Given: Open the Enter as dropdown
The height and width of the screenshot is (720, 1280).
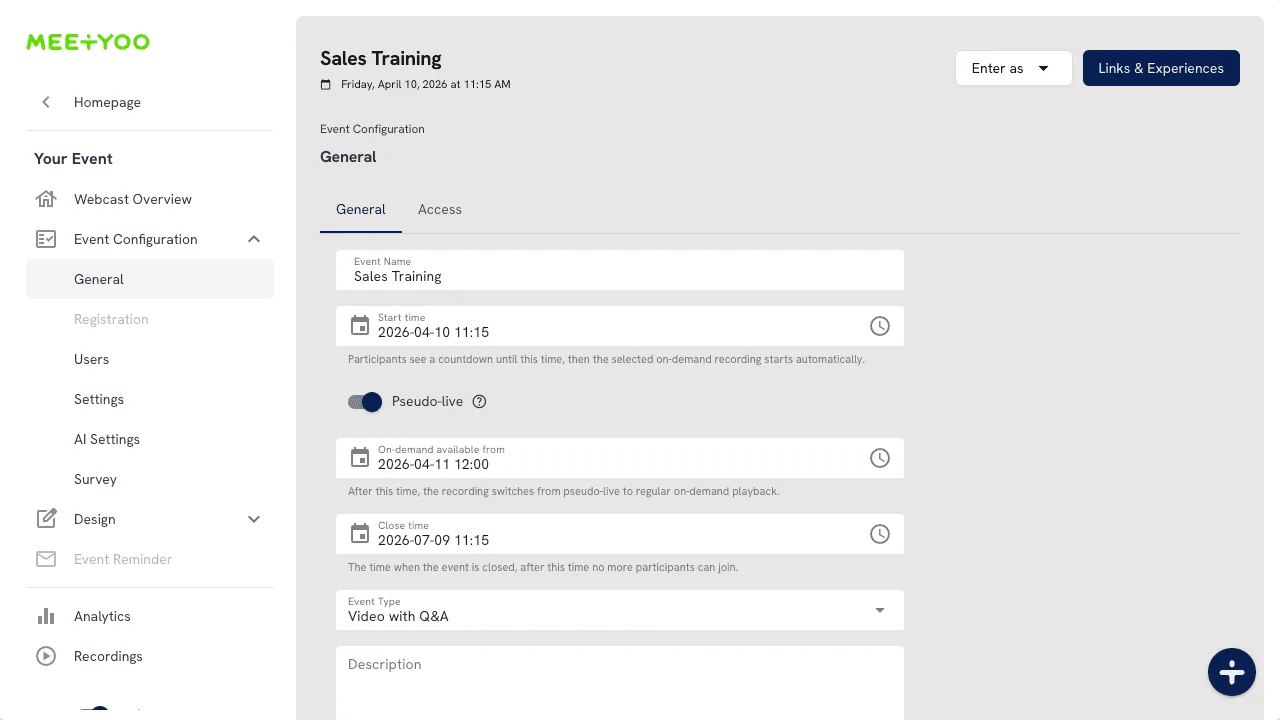Looking at the screenshot, I should (1013, 68).
